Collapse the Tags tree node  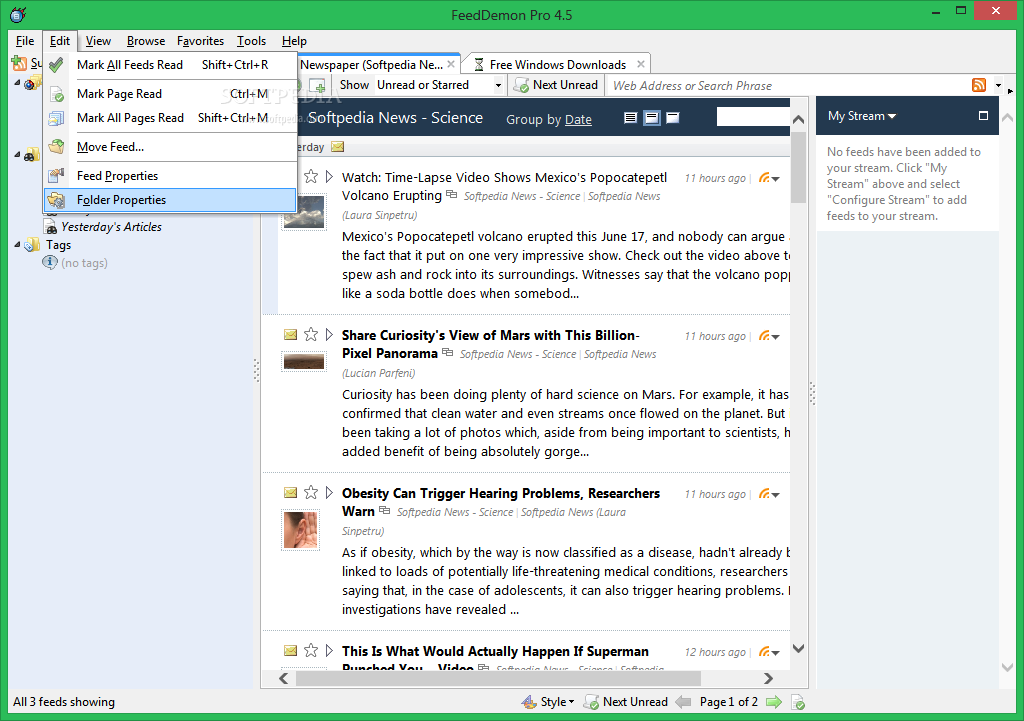18,244
